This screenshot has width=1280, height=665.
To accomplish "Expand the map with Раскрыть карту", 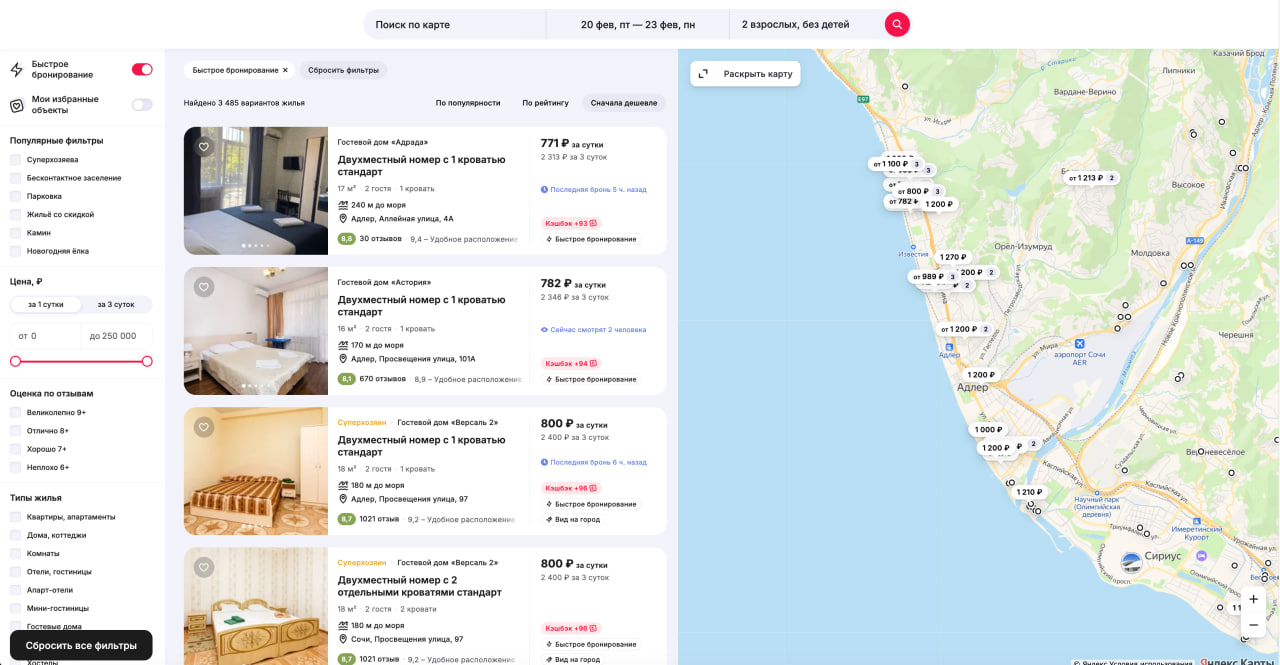I will click(746, 73).
